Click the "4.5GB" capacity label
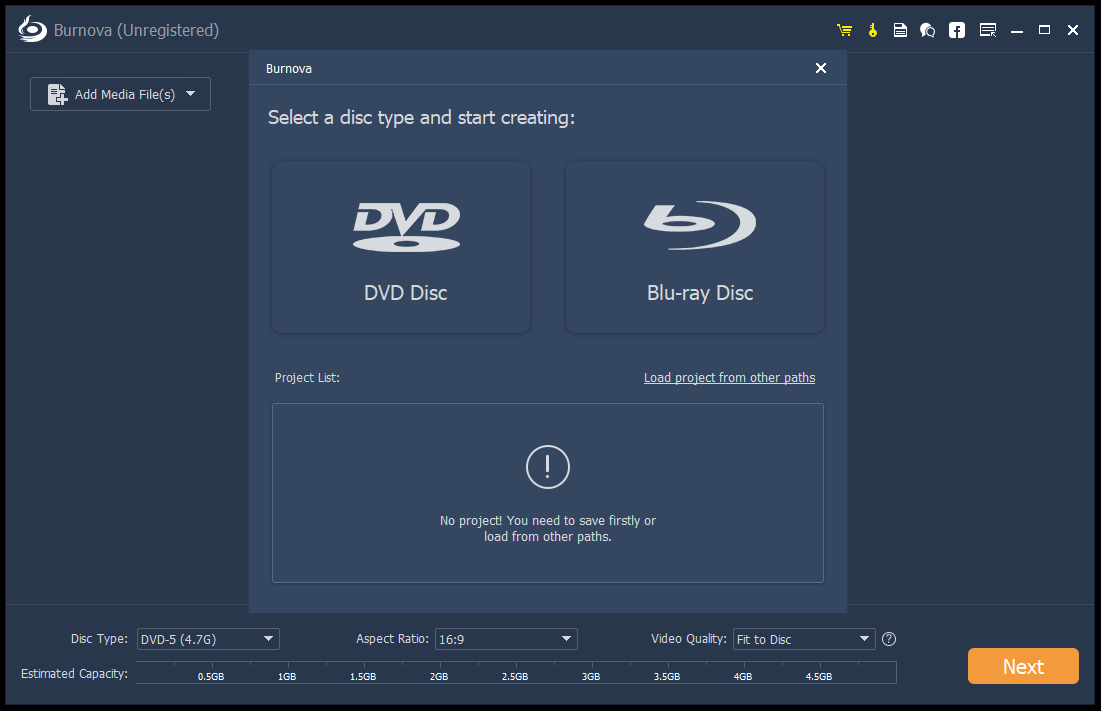 819,677
